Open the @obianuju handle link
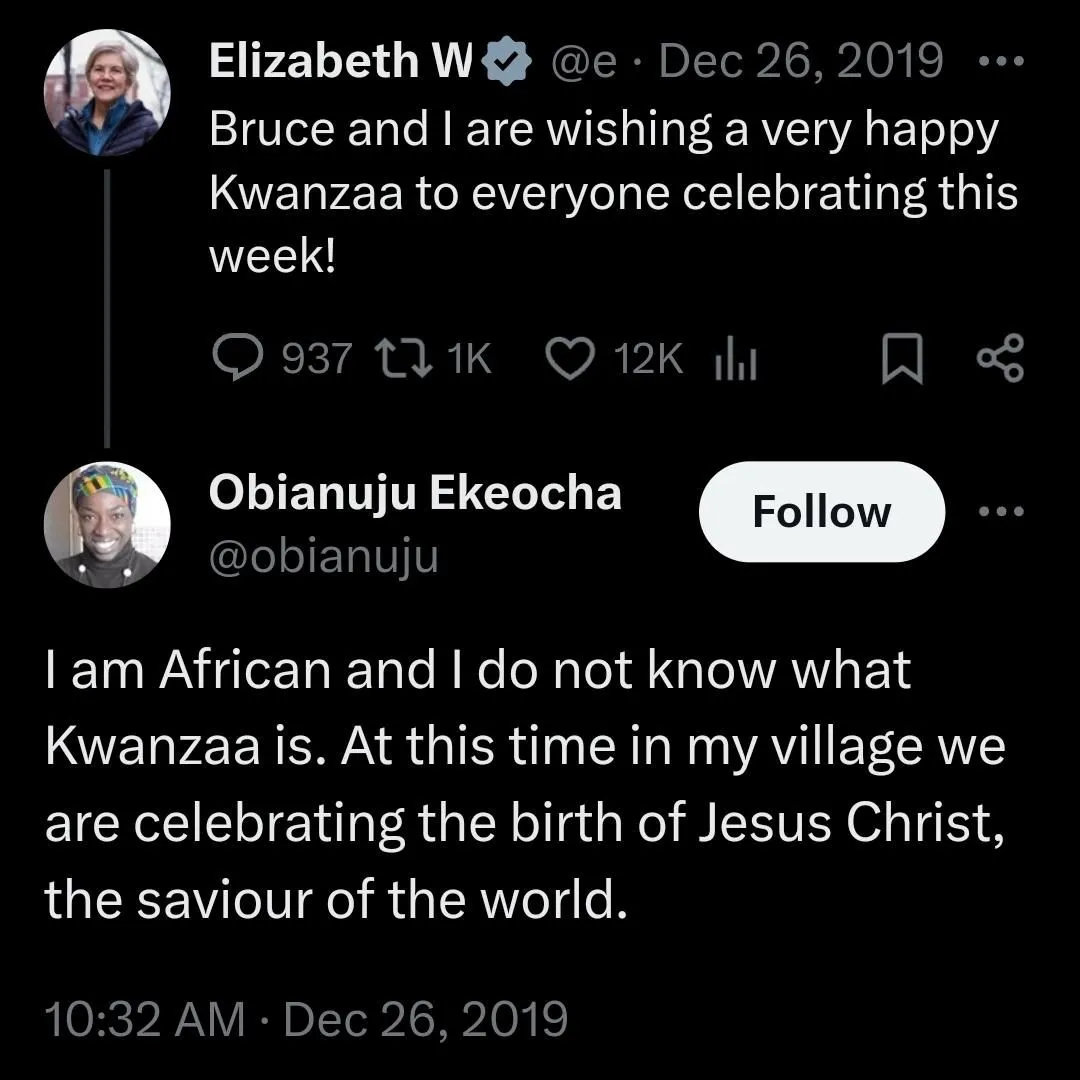Screen dimensions: 1080x1080 click(324, 557)
